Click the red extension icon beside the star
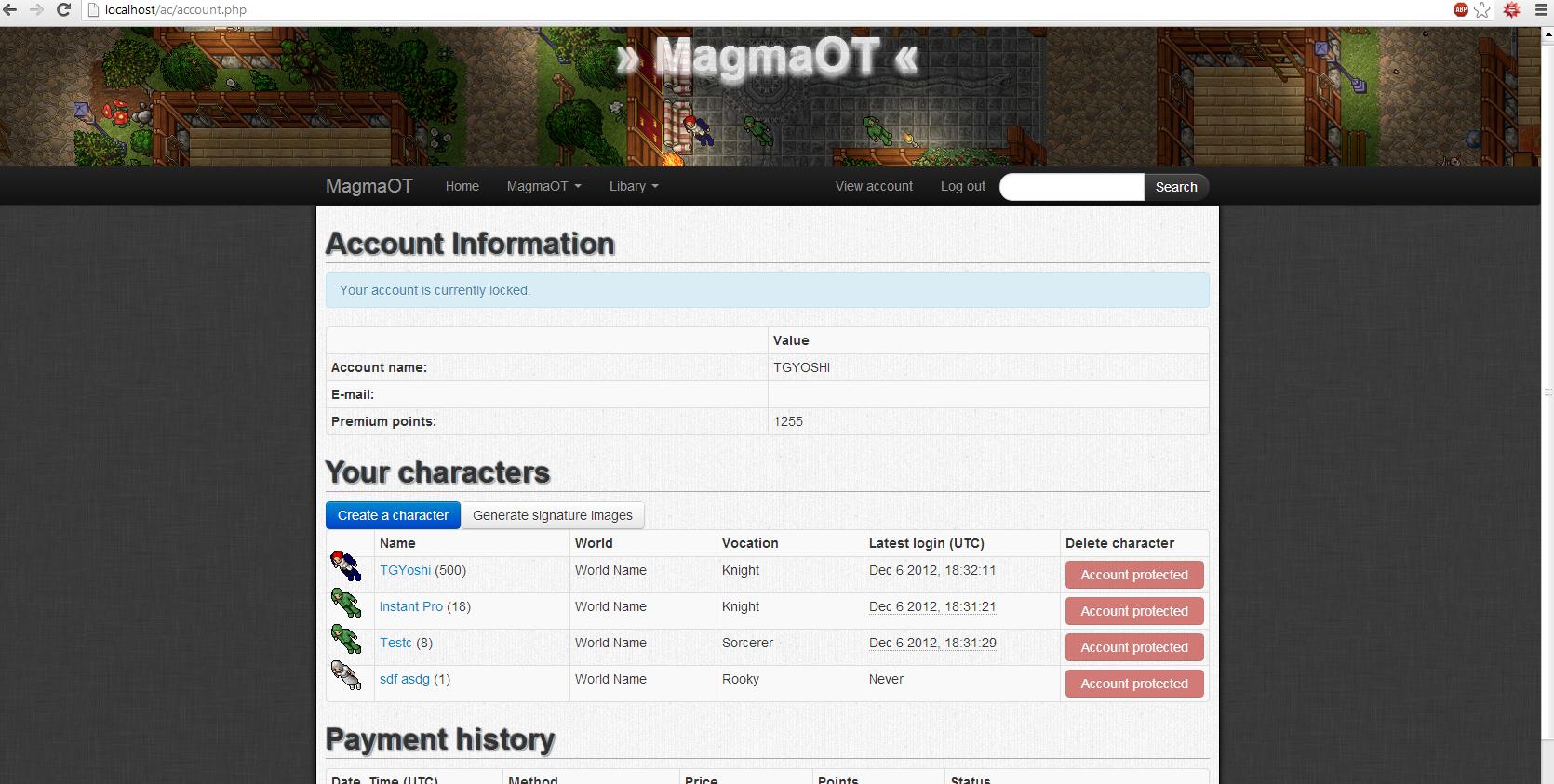 coord(1512,10)
